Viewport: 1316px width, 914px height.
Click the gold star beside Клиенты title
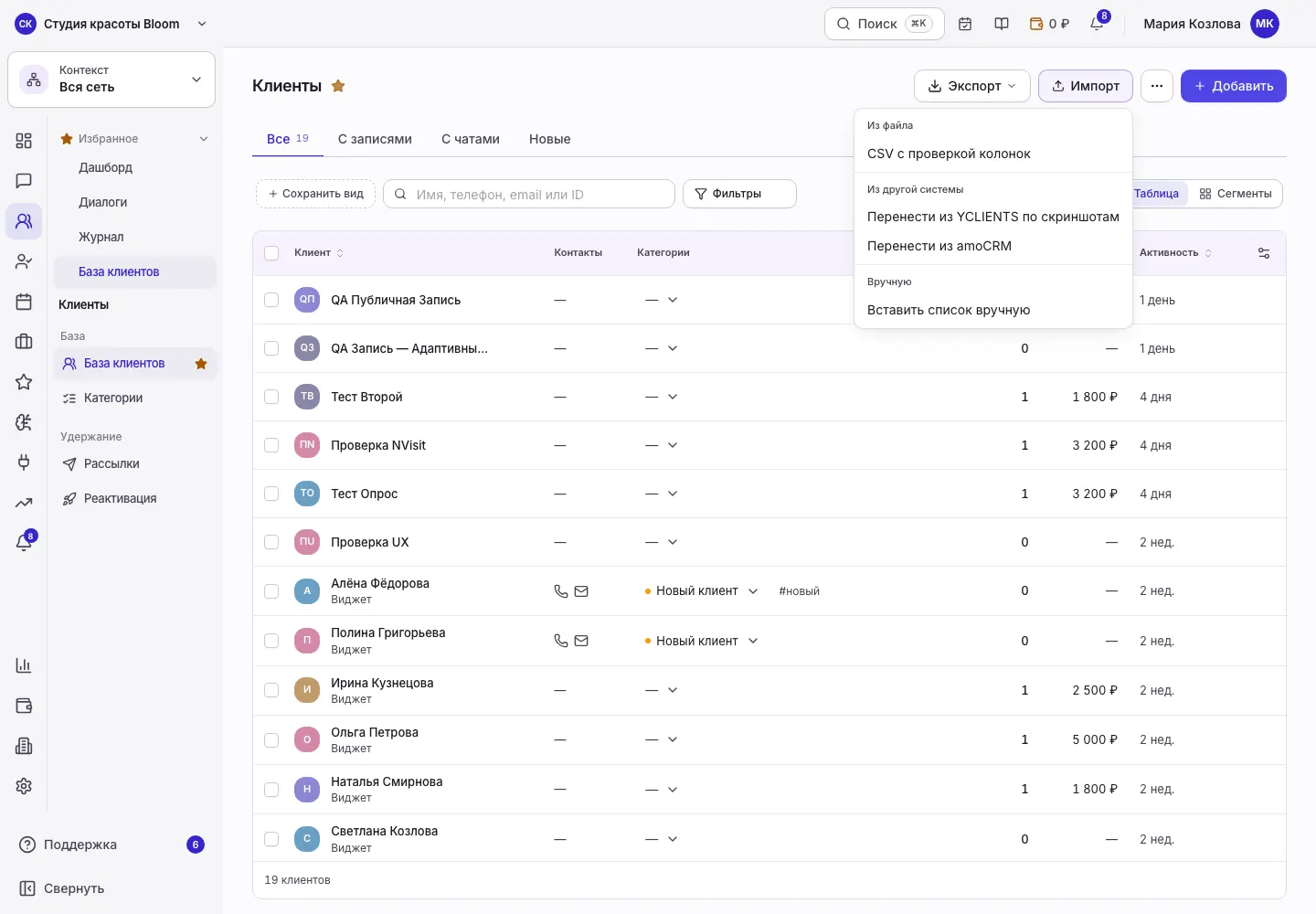click(338, 86)
